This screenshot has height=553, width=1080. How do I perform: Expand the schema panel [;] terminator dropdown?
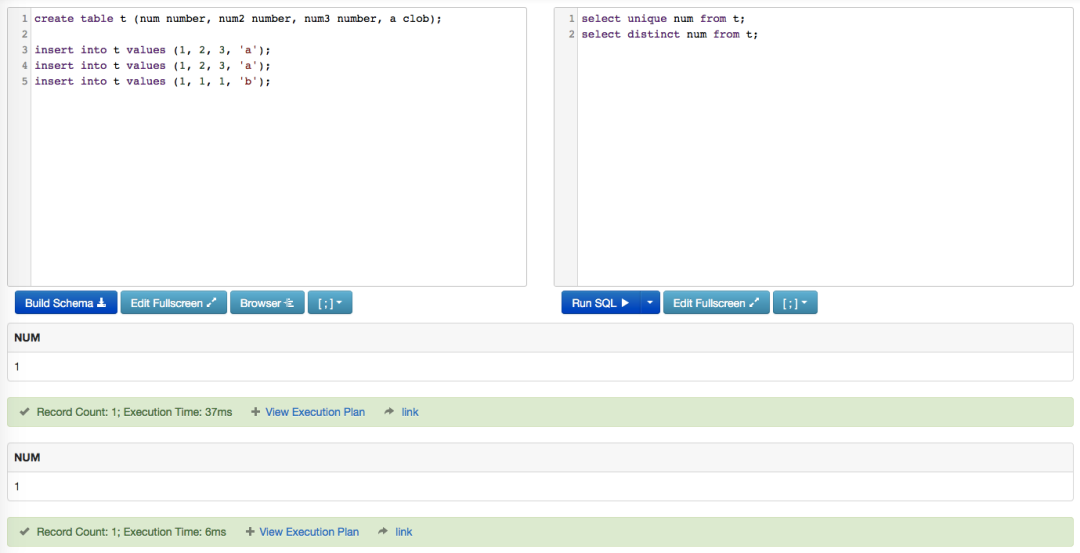(x=330, y=303)
